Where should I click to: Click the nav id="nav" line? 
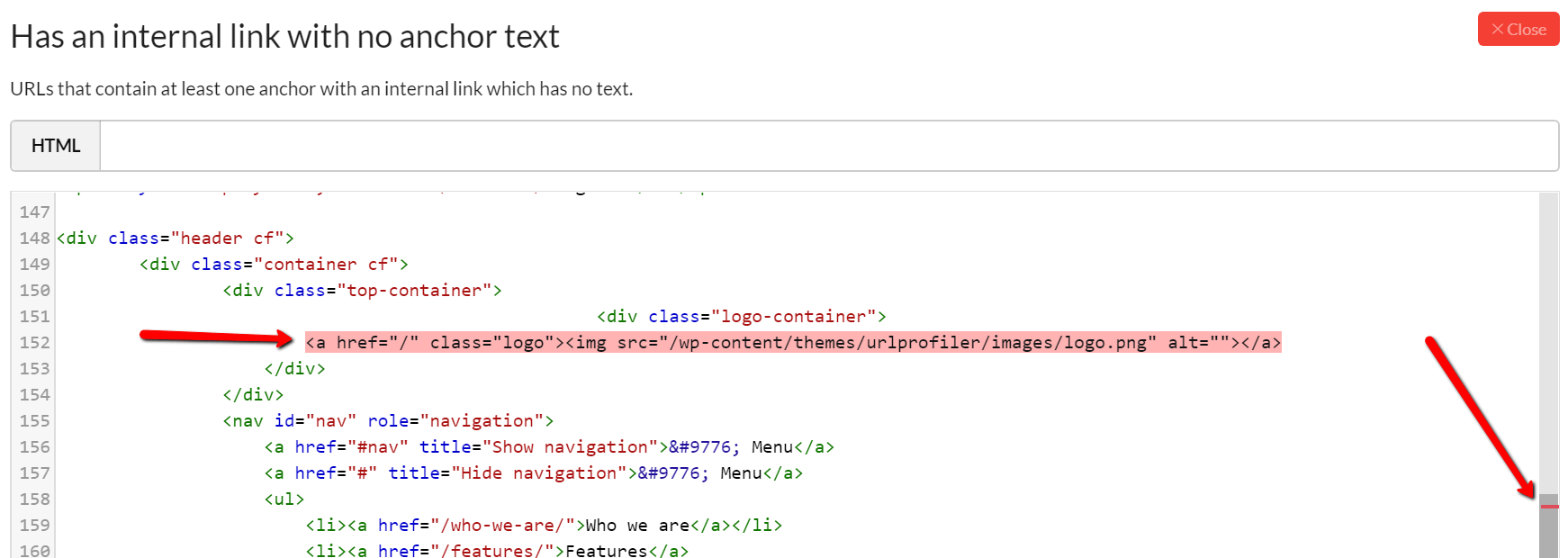388,421
